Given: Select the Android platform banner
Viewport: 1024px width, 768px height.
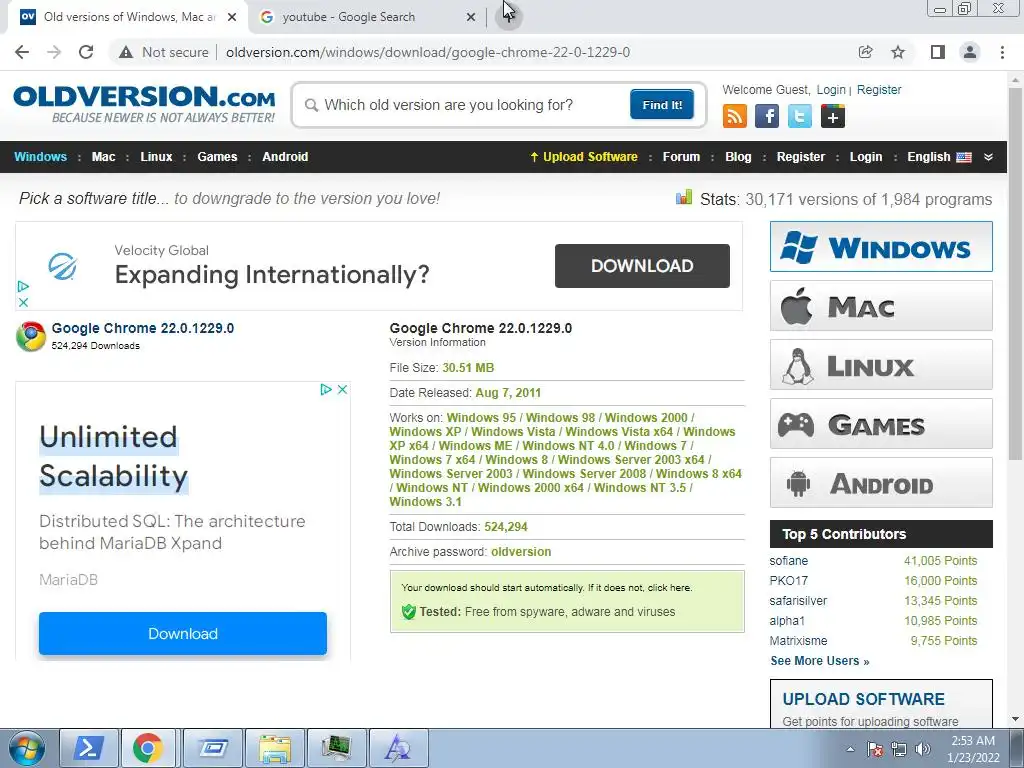Looking at the screenshot, I should (x=881, y=483).
